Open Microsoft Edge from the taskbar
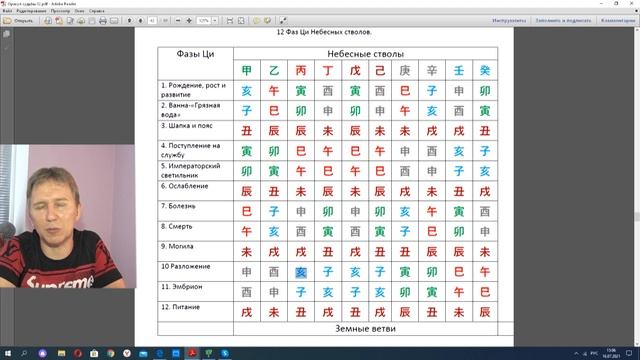Screen dimensions: 640x360 point(160,353)
